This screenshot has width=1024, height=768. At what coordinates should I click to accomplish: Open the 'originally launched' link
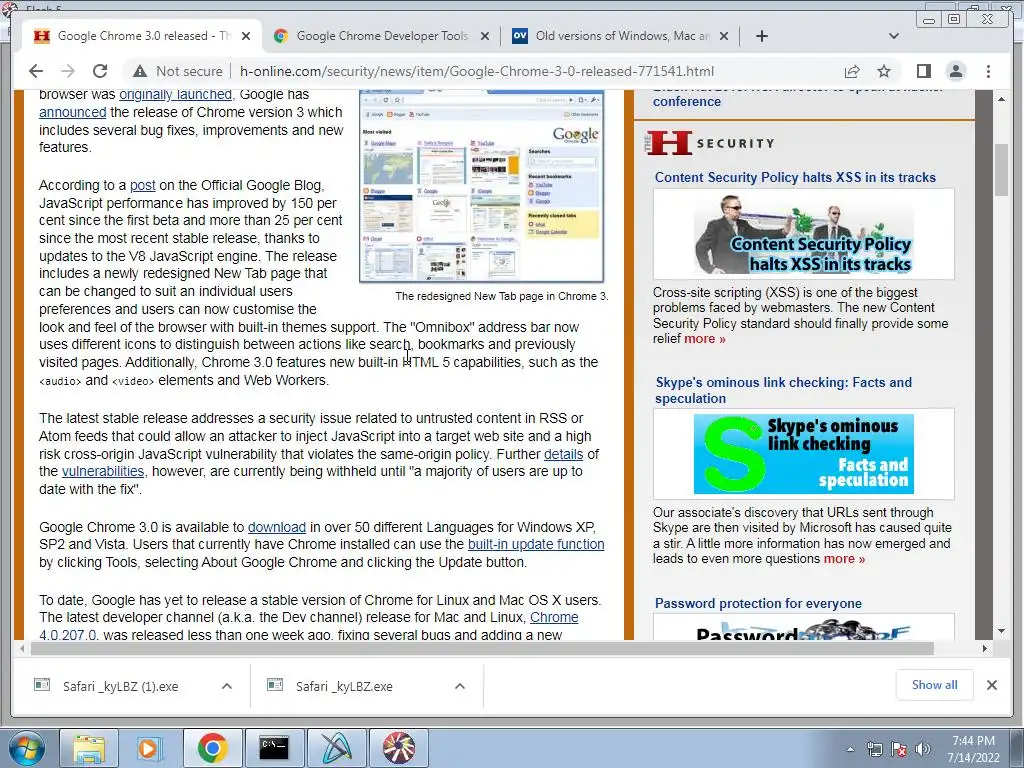[x=175, y=94]
